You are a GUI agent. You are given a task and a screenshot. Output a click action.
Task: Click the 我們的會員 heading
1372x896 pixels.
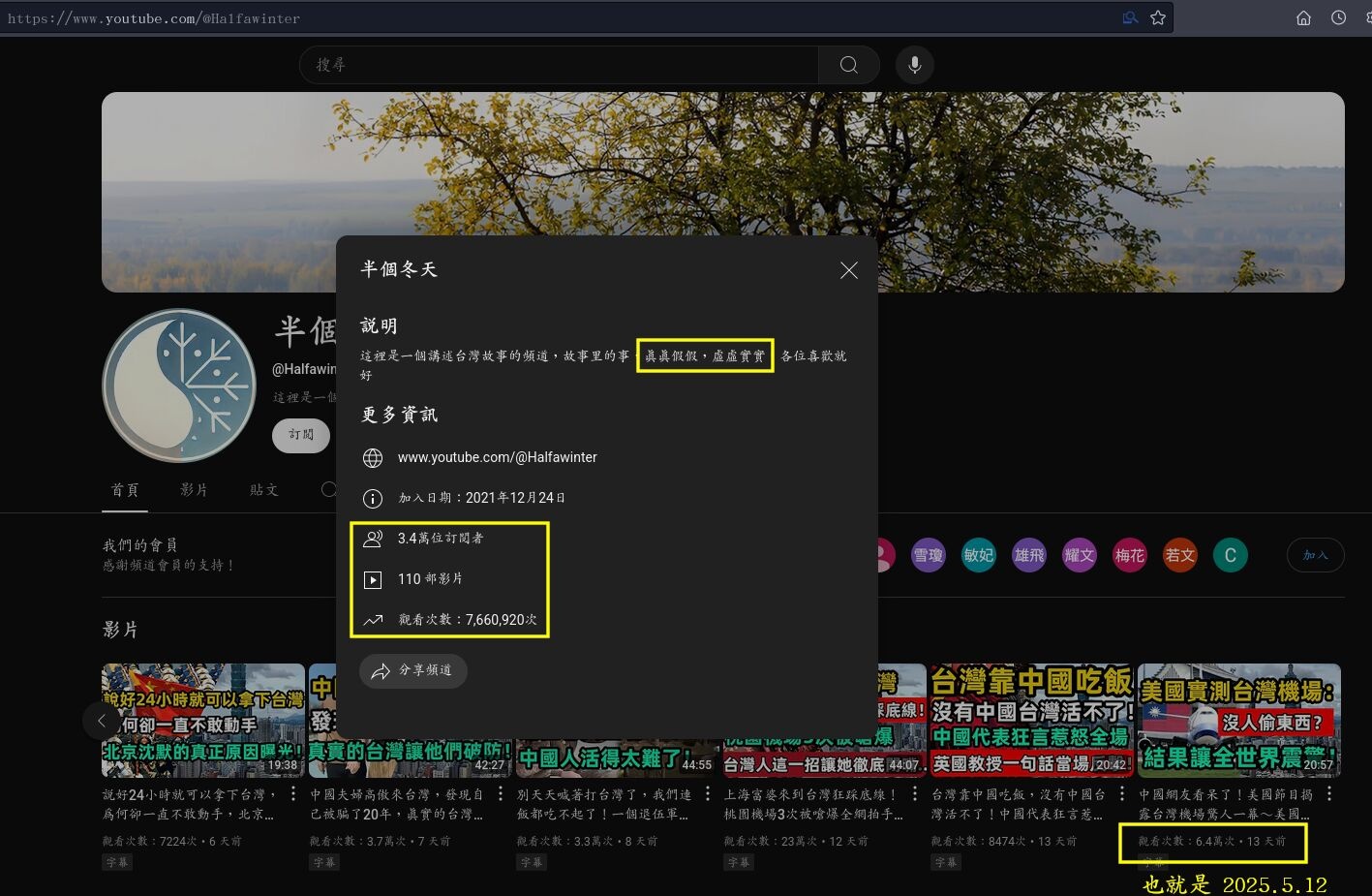(x=140, y=545)
